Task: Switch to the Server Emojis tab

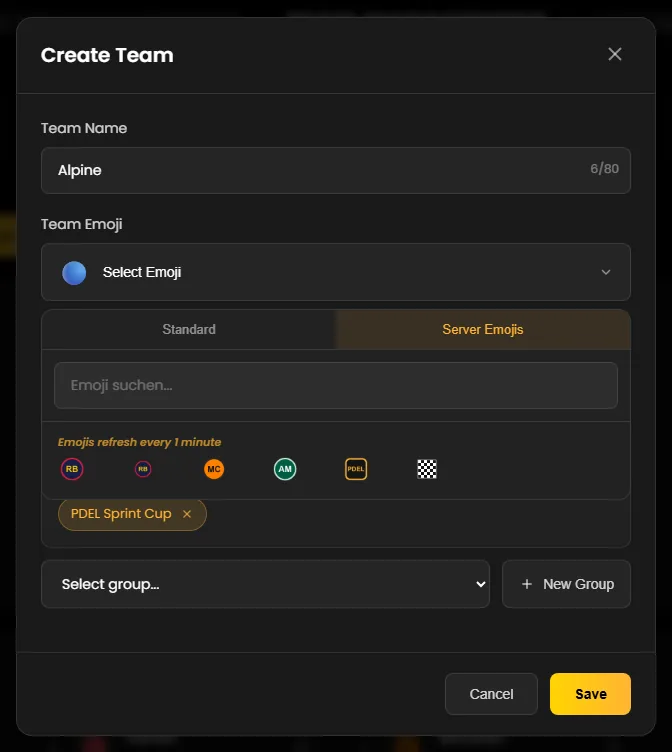Action: click(483, 329)
